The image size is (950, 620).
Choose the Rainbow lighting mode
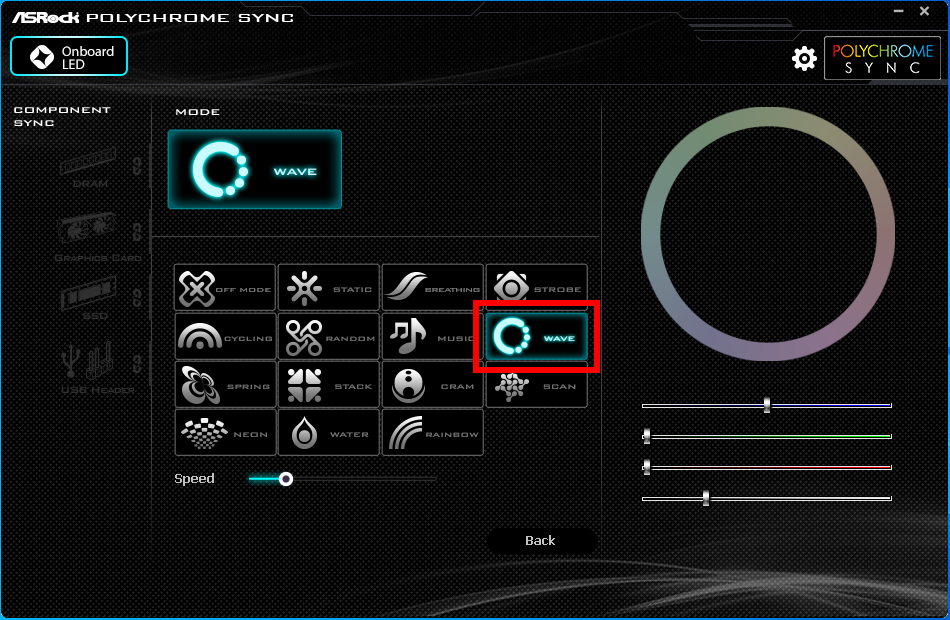pos(433,433)
